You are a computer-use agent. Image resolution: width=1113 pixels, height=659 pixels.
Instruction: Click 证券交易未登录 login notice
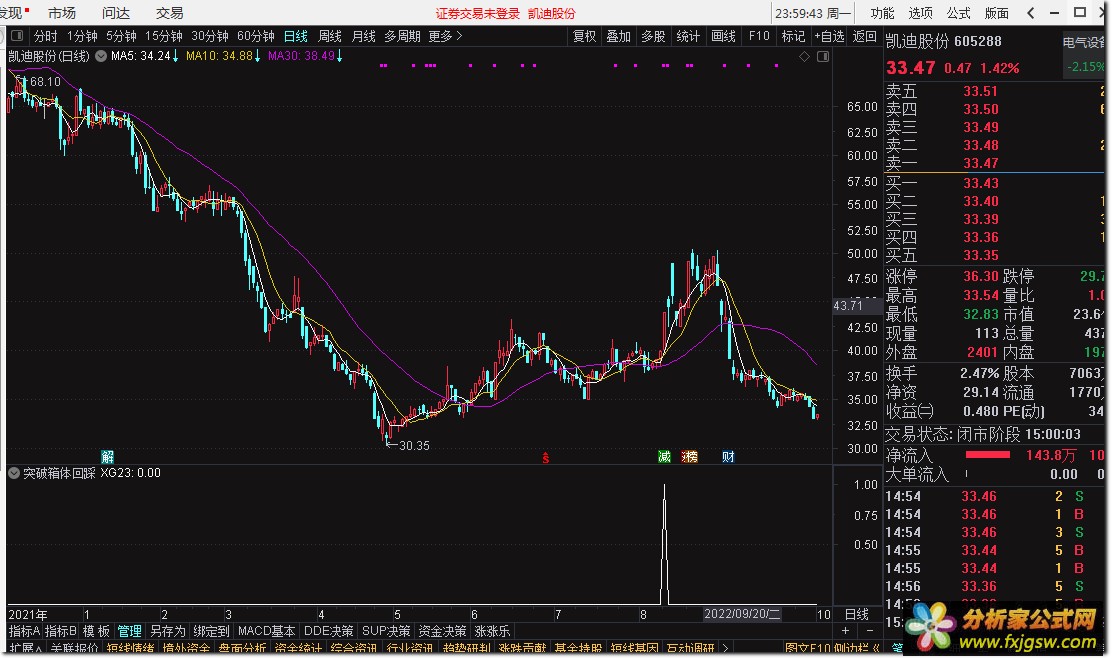478,13
